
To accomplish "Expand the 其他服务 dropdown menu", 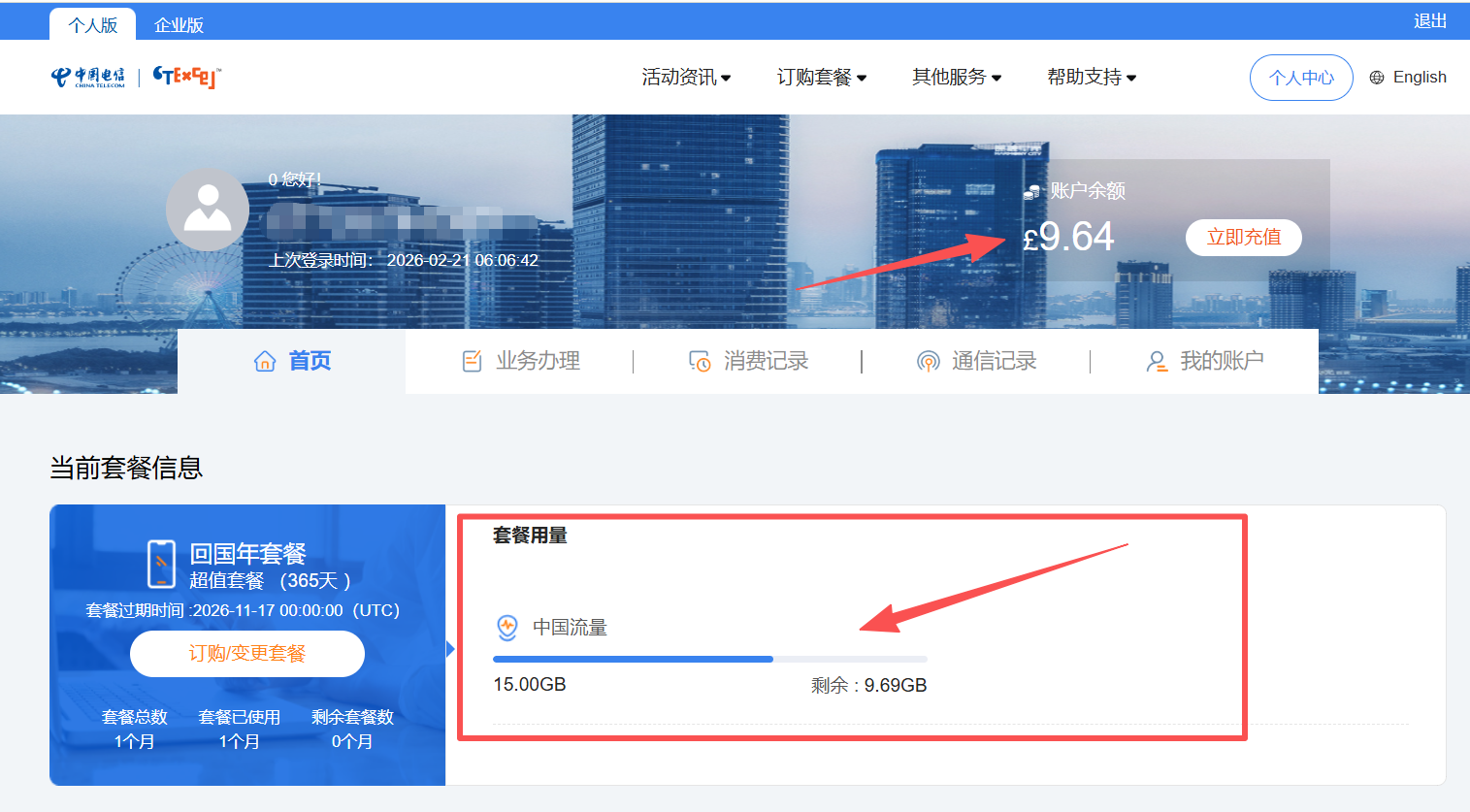I will (x=956, y=78).
